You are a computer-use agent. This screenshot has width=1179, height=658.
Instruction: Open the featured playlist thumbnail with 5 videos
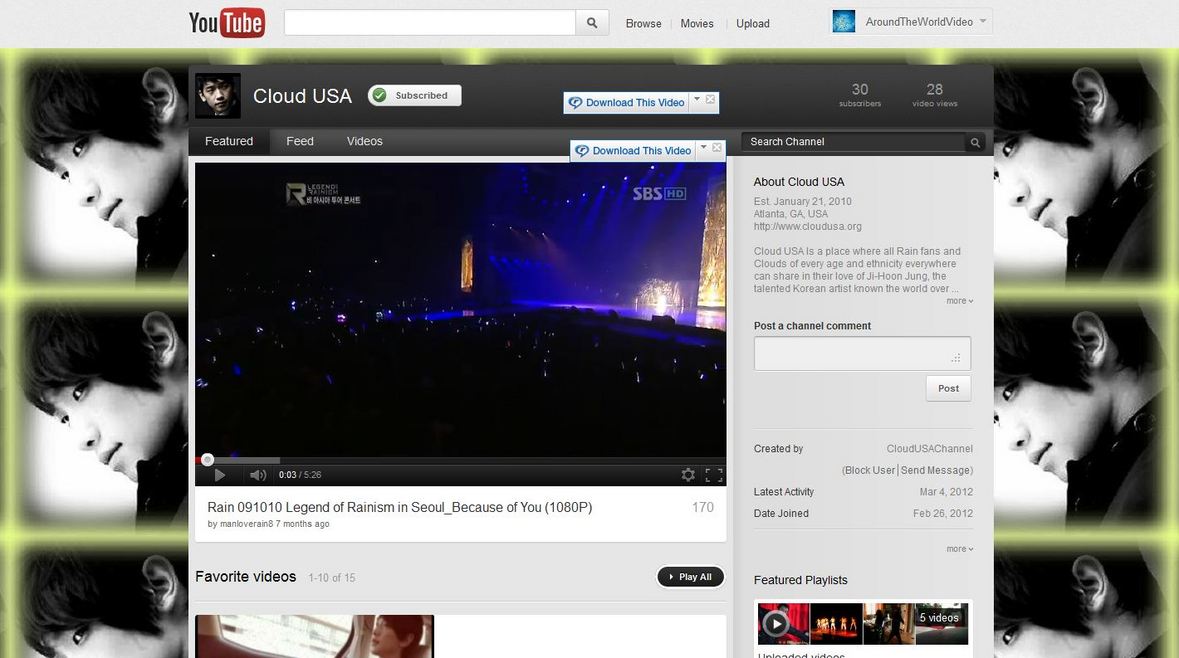click(x=862, y=623)
